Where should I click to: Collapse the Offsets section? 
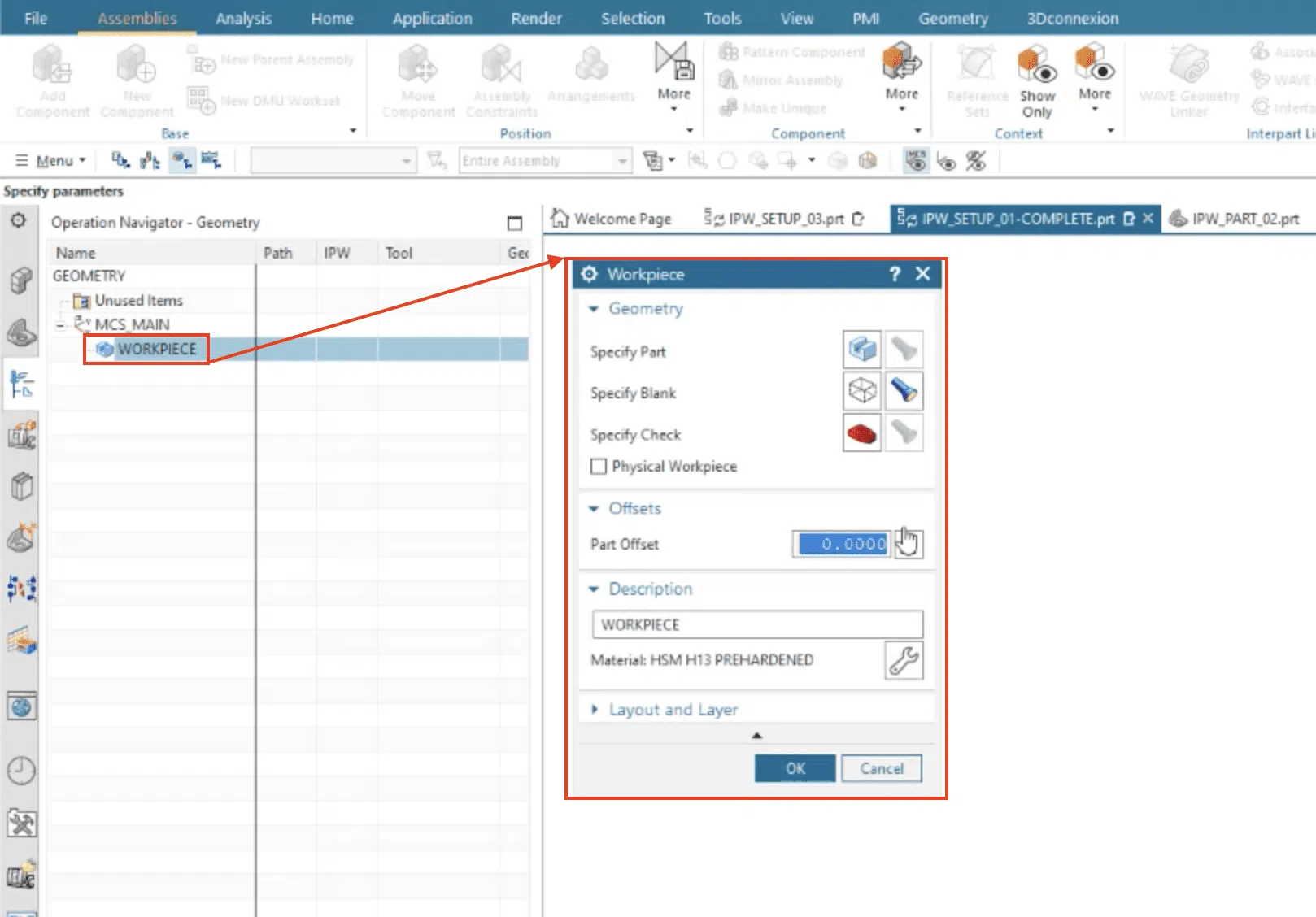tap(594, 509)
